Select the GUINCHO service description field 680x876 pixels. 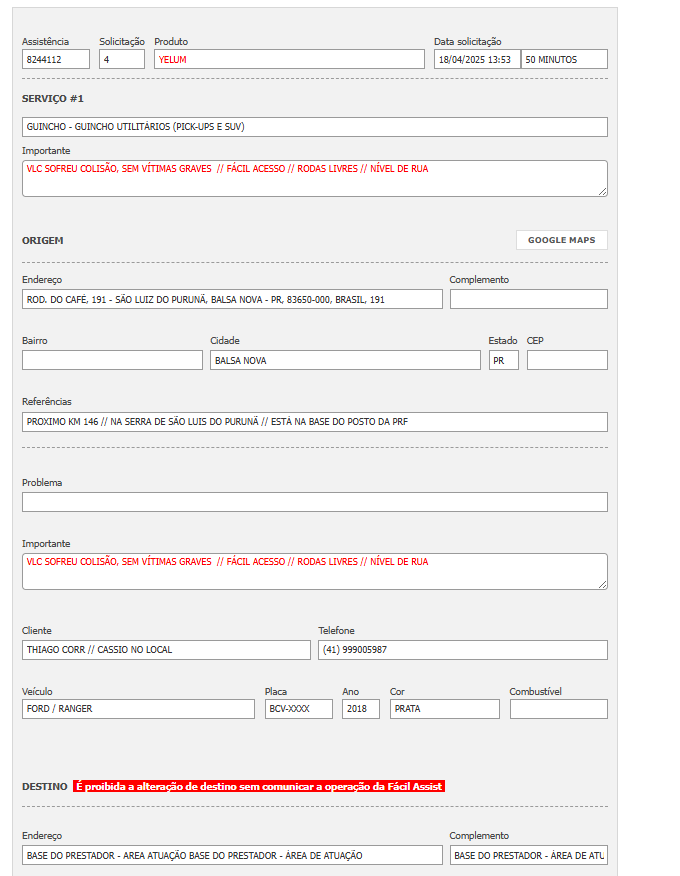tap(314, 127)
